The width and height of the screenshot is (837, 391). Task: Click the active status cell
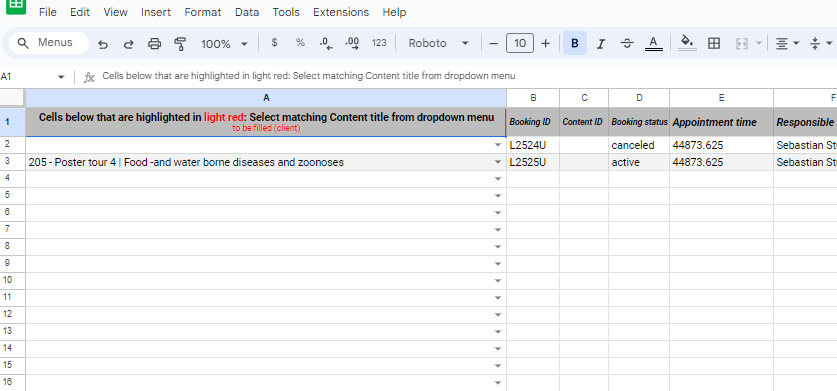click(x=639, y=162)
